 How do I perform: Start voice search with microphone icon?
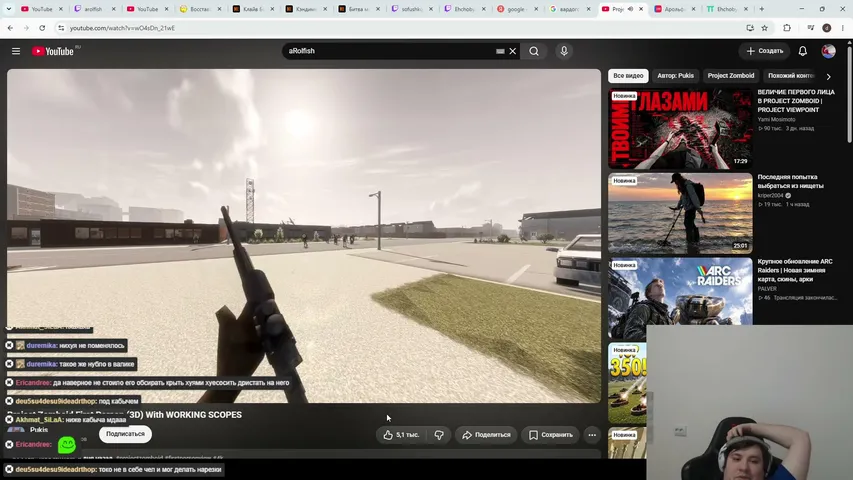(x=564, y=51)
